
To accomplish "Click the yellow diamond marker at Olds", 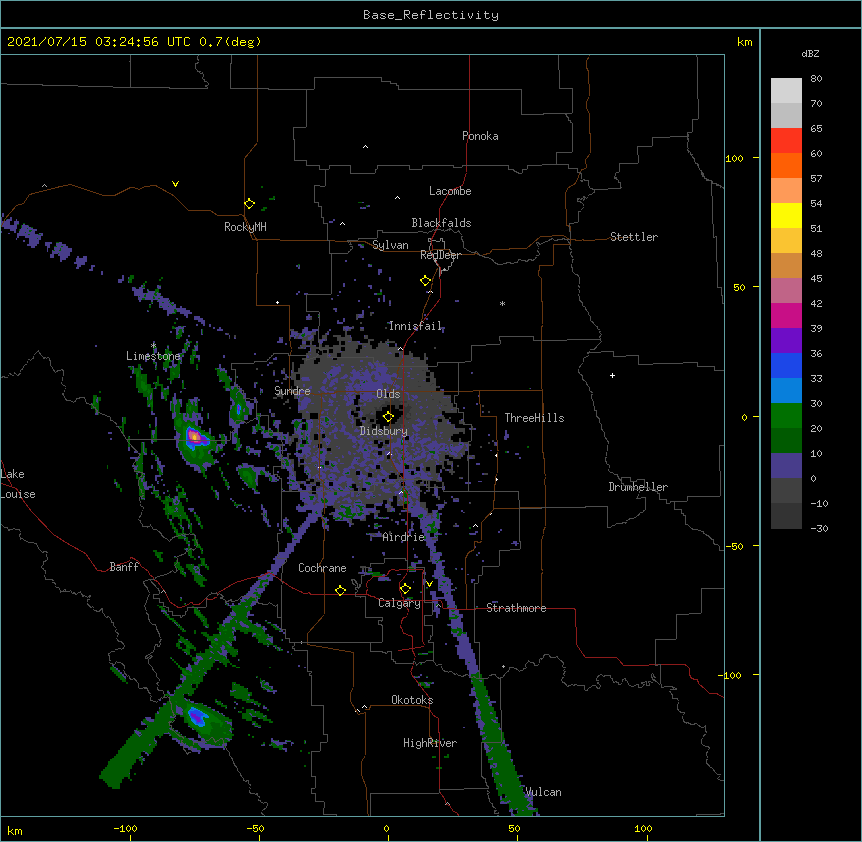I will (x=388, y=417).
